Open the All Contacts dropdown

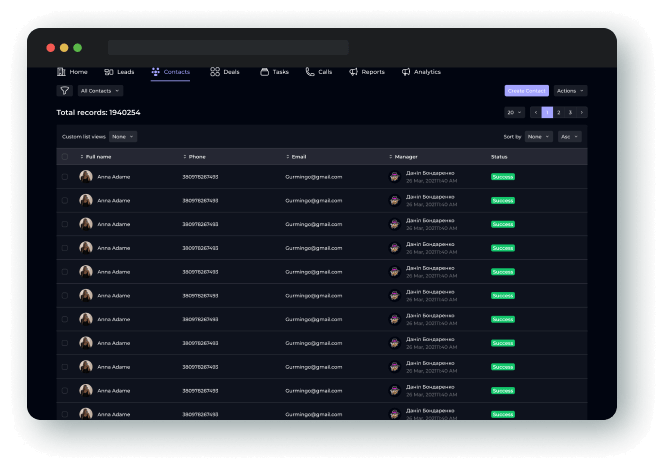tap(100, 91)
